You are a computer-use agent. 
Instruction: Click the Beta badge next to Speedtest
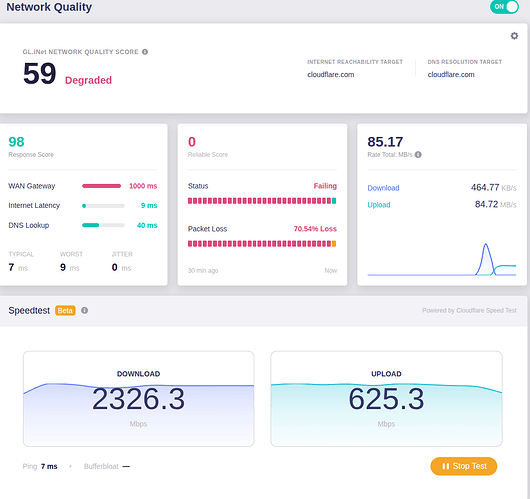pyautogui.click(x=65, y=310)
